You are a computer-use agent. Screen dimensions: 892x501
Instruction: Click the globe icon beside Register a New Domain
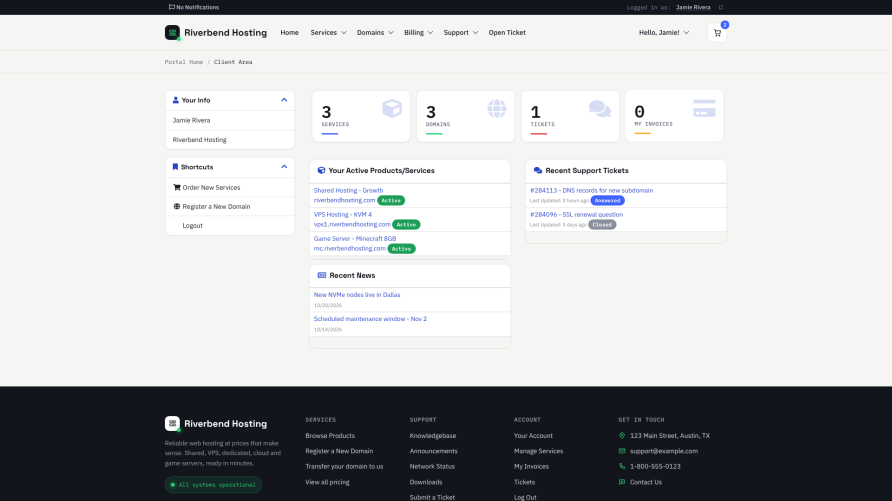tap(176, 206)
